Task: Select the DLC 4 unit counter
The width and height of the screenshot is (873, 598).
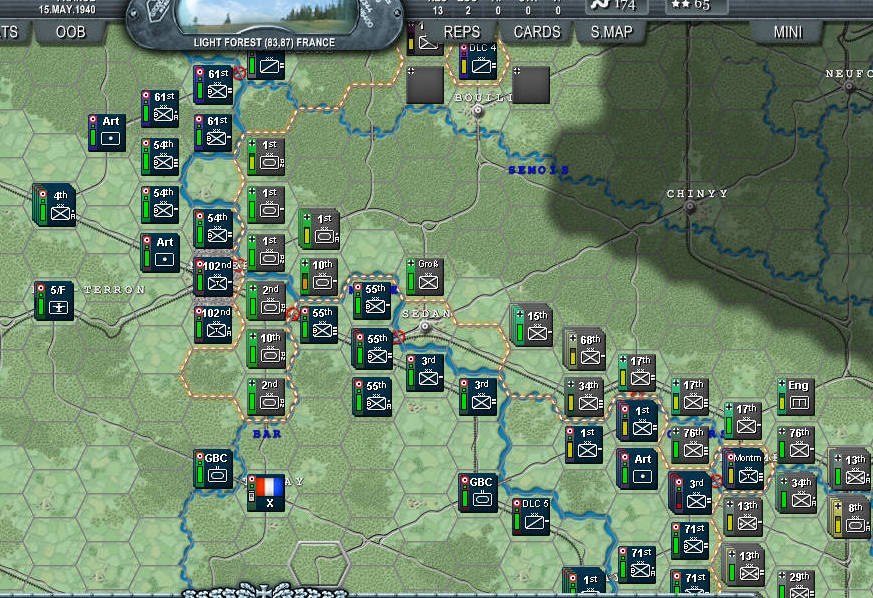Action: 478,60
